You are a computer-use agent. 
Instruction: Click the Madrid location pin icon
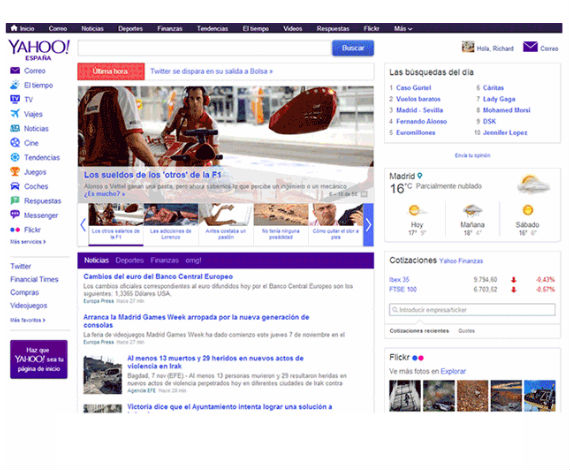420,176
